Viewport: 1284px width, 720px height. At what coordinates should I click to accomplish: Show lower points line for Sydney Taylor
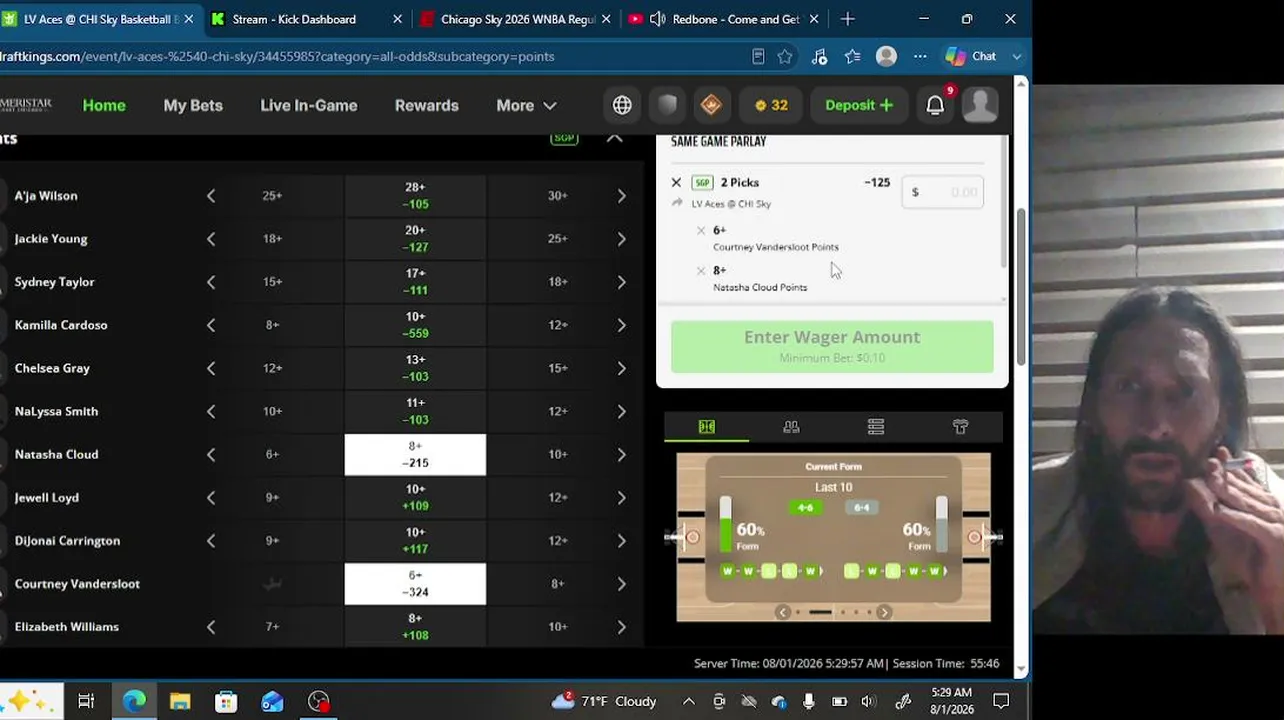pos(211,282)
